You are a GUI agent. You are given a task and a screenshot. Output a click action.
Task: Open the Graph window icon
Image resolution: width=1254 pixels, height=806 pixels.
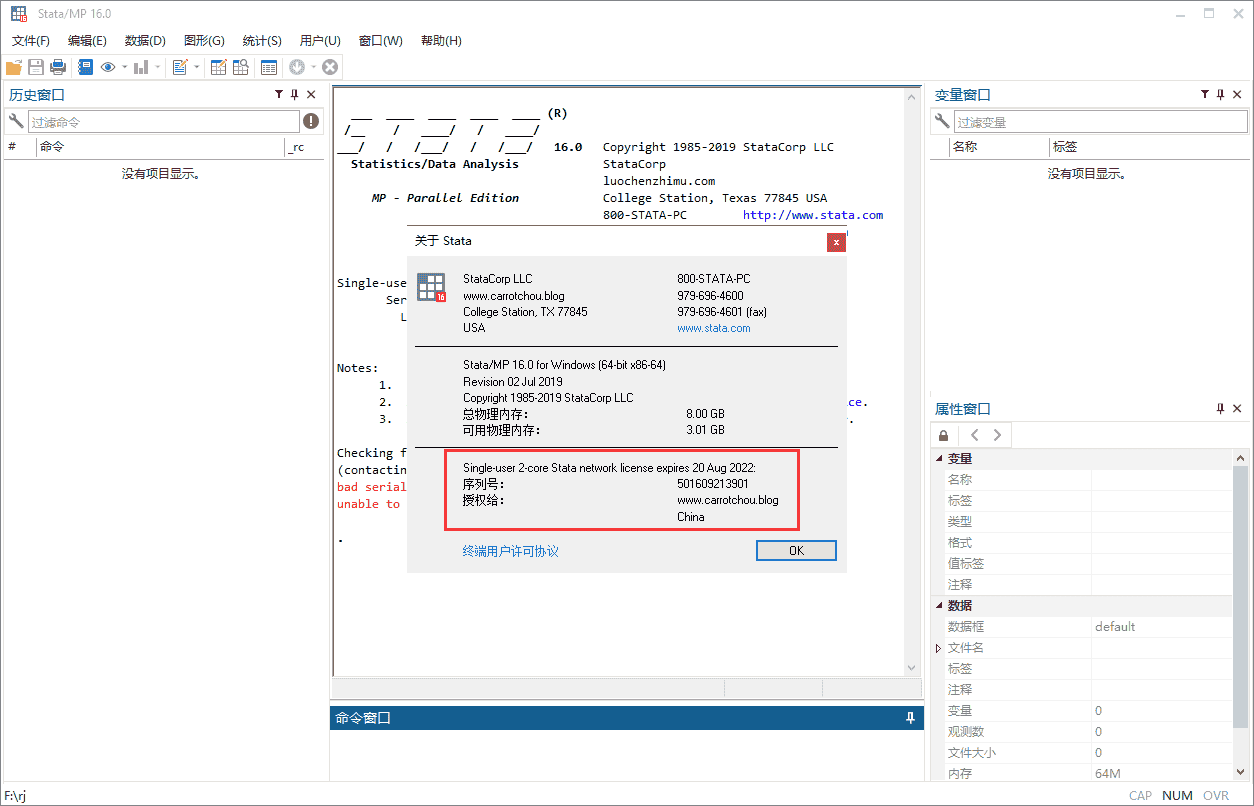click(143, 66)
